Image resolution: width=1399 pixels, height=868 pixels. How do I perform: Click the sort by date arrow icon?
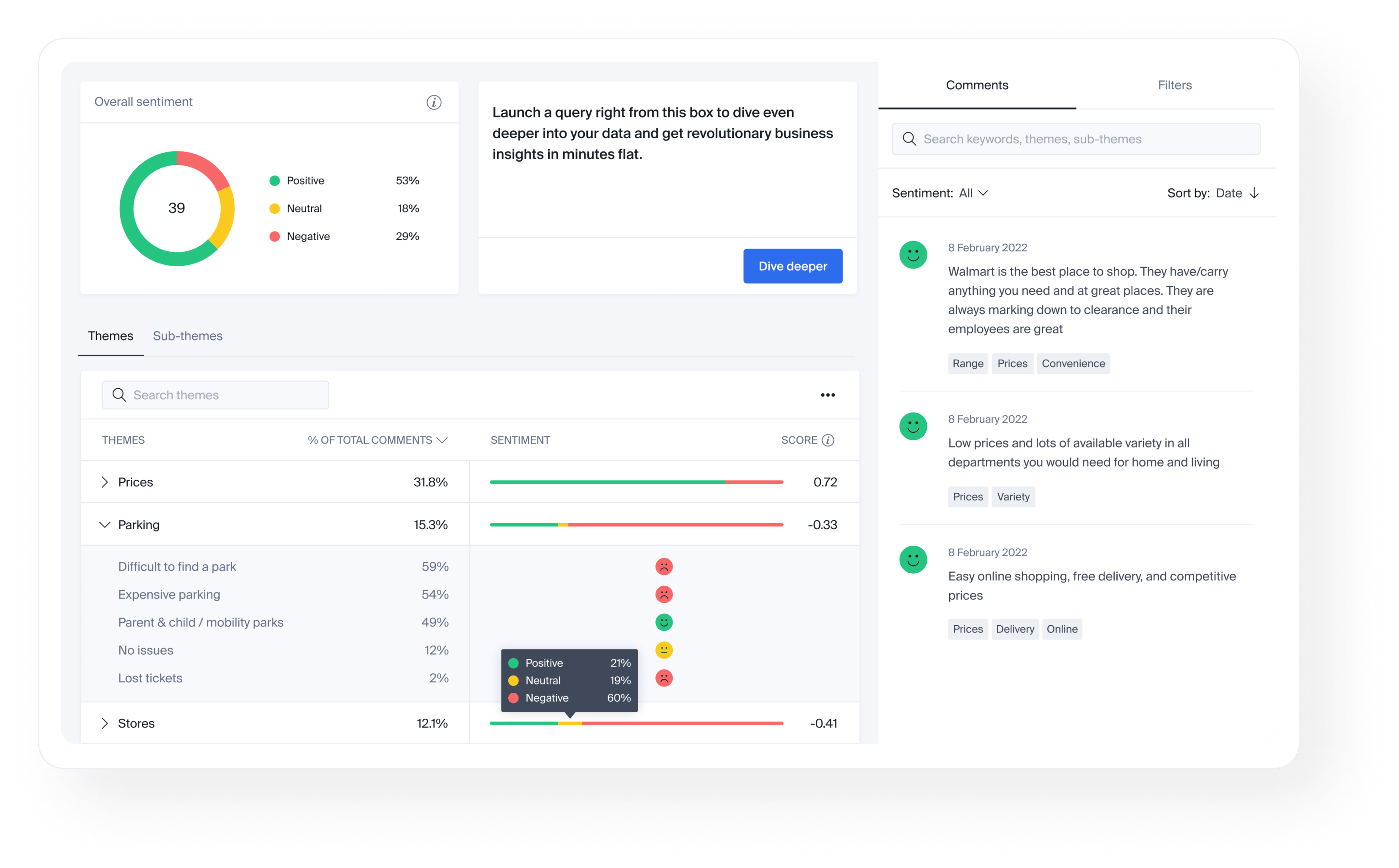(1254, 193)
